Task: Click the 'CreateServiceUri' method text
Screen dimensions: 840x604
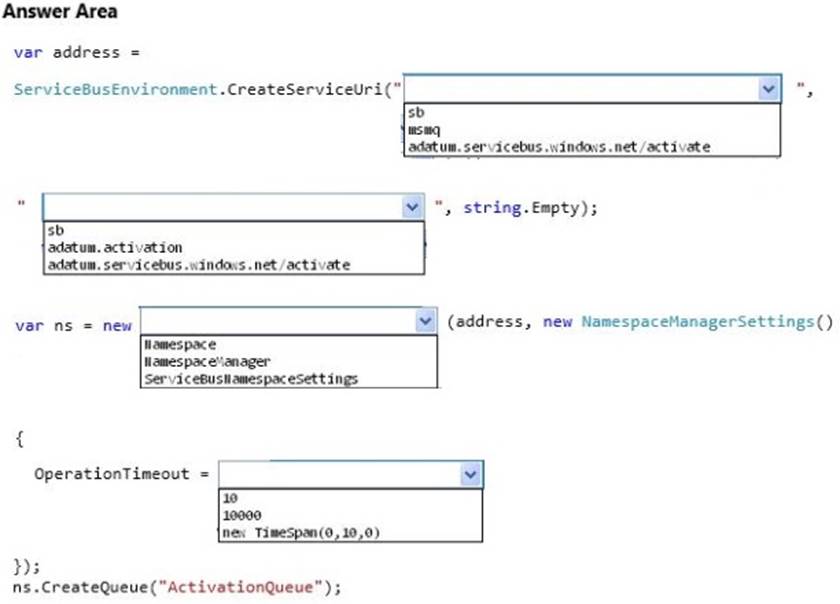Action: (304, 89)
